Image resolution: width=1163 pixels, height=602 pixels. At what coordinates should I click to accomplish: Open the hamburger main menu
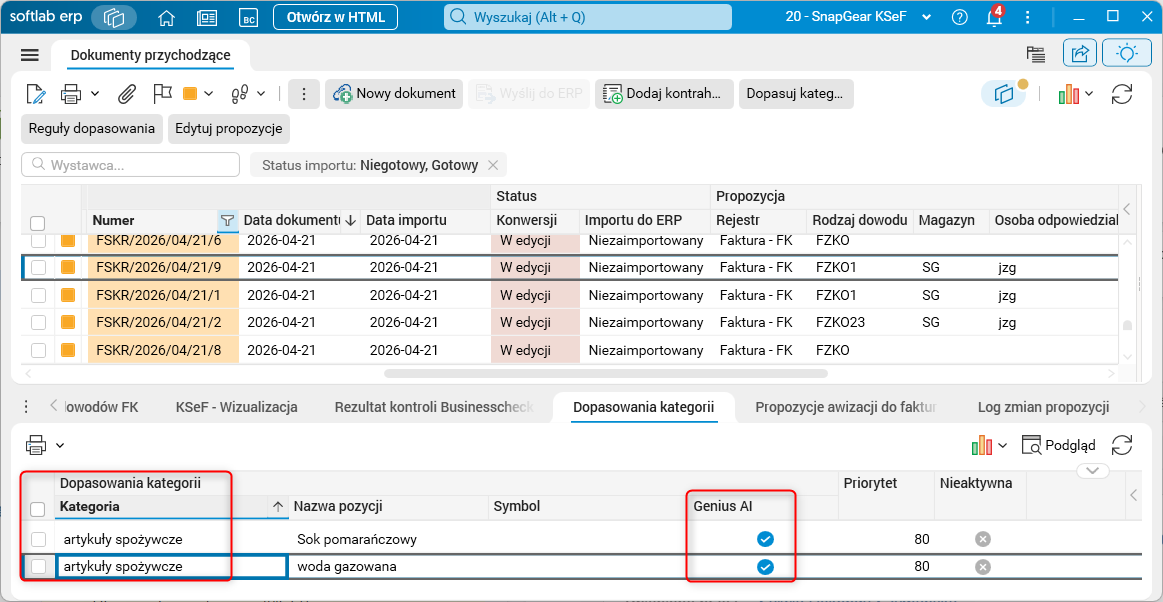click(30, 55)
